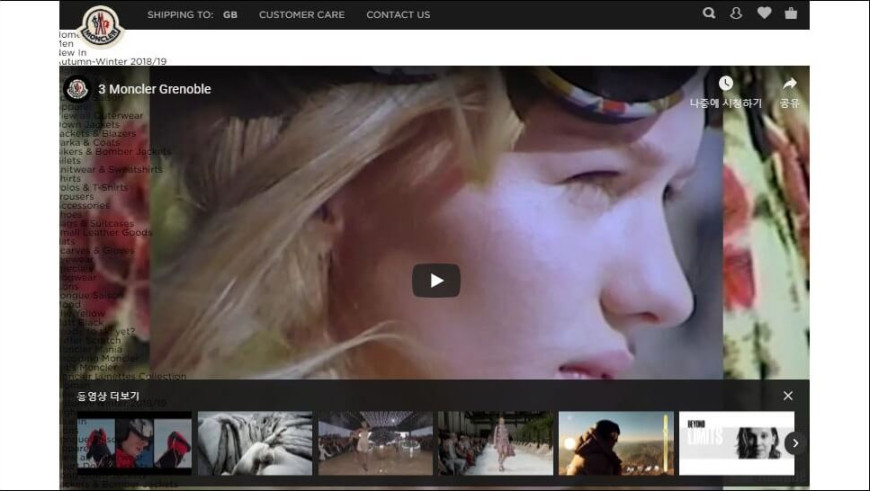This screenshot has height=491, width=870.
Task: Close the more videos panel
Action: tap(788, 396)
